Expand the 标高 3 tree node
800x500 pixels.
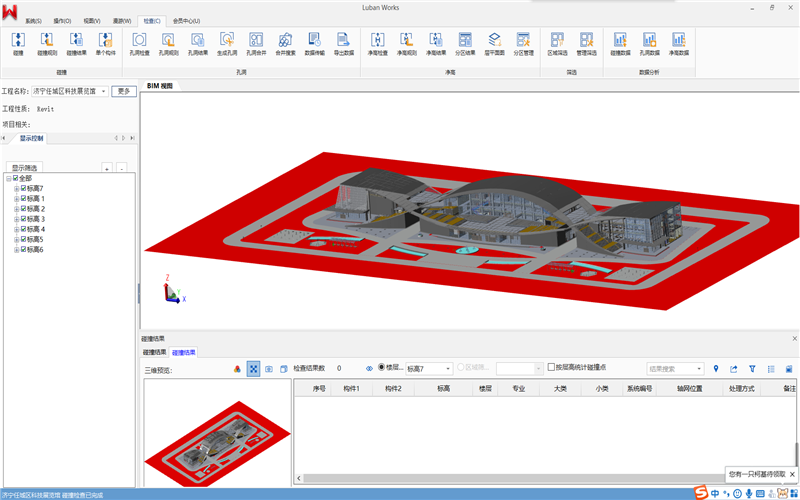(16, 219)
